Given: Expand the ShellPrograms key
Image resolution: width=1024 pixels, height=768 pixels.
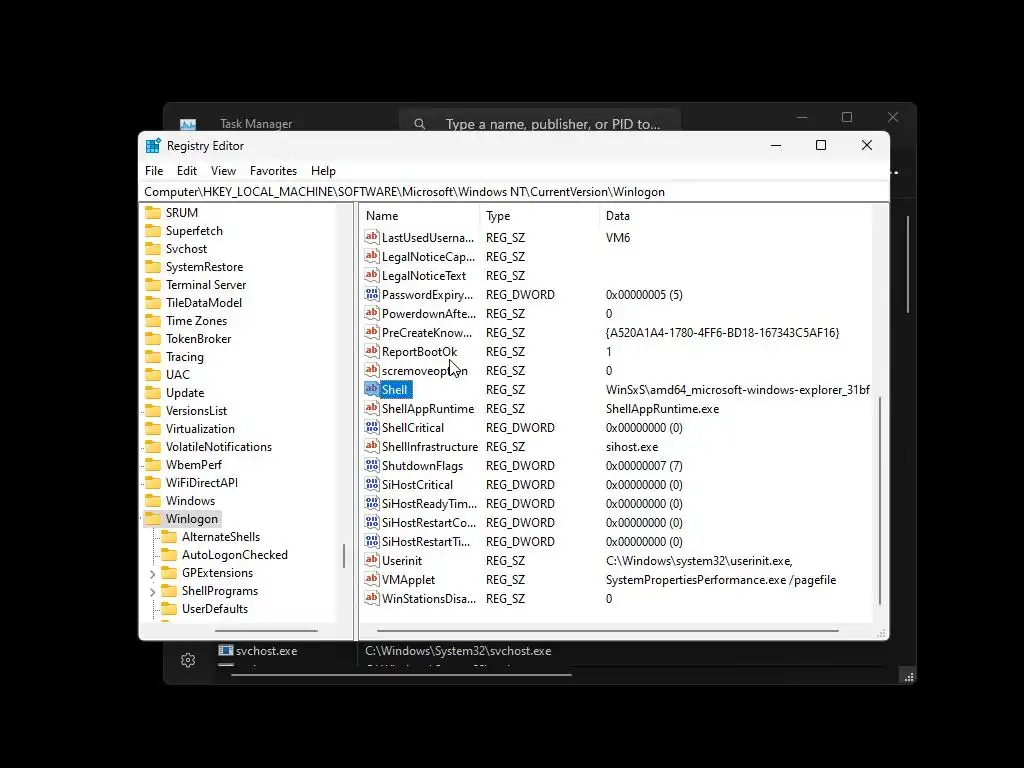Looking at the screenshot, I should click(152, 592).
